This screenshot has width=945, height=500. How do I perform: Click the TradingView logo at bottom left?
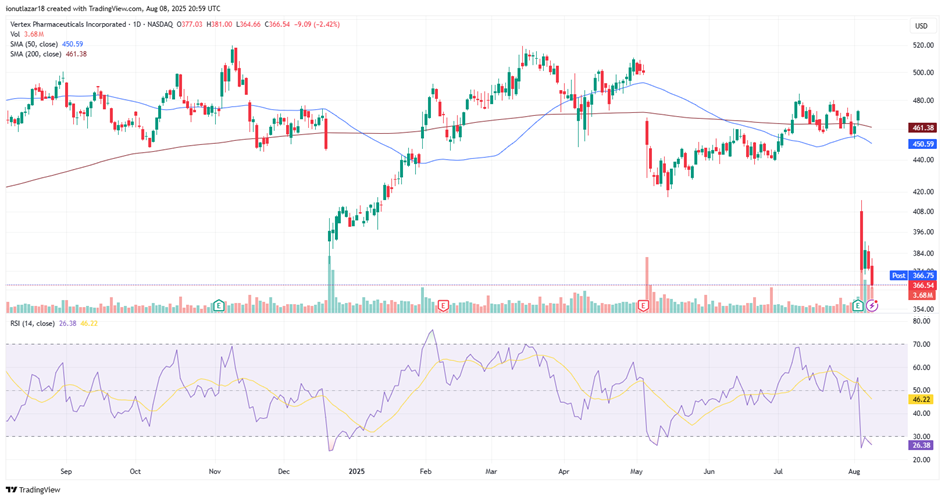(x=32, y=489)
